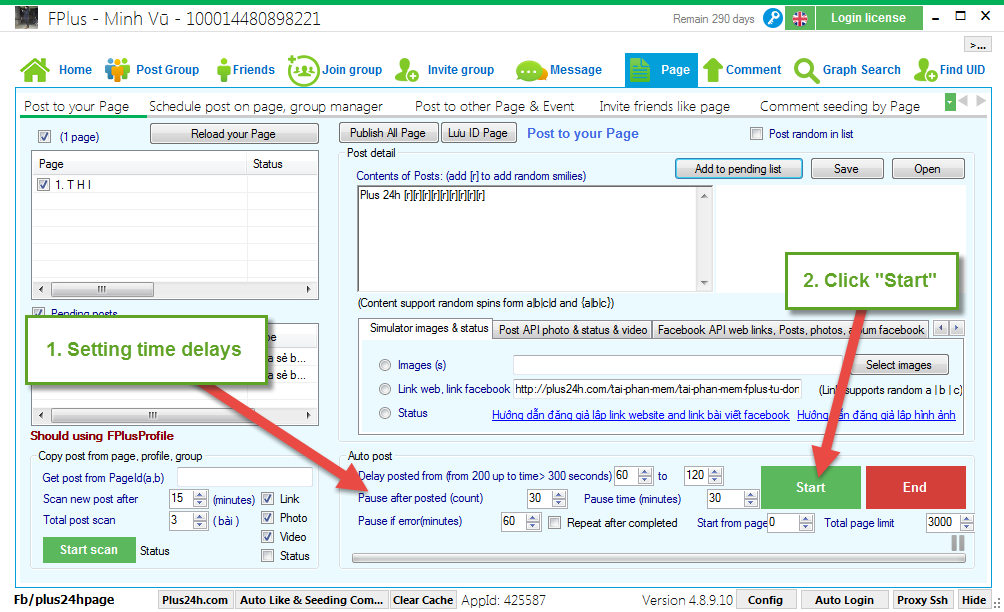Open Invite group person-plus icon
The height and width of the screenshot is (612, 1004).
[x=407, y=70]
